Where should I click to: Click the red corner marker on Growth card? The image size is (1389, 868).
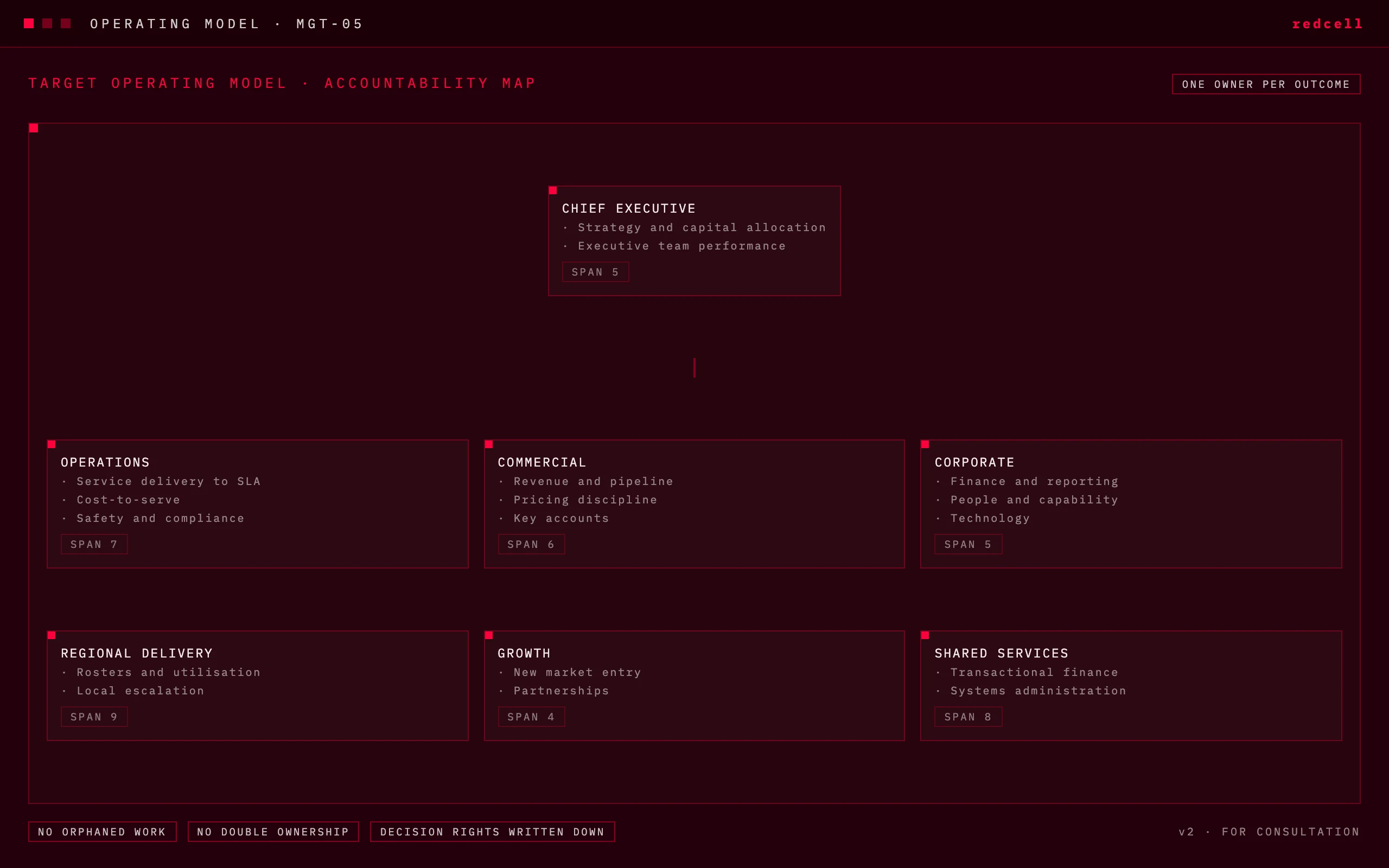pos(488,635)
